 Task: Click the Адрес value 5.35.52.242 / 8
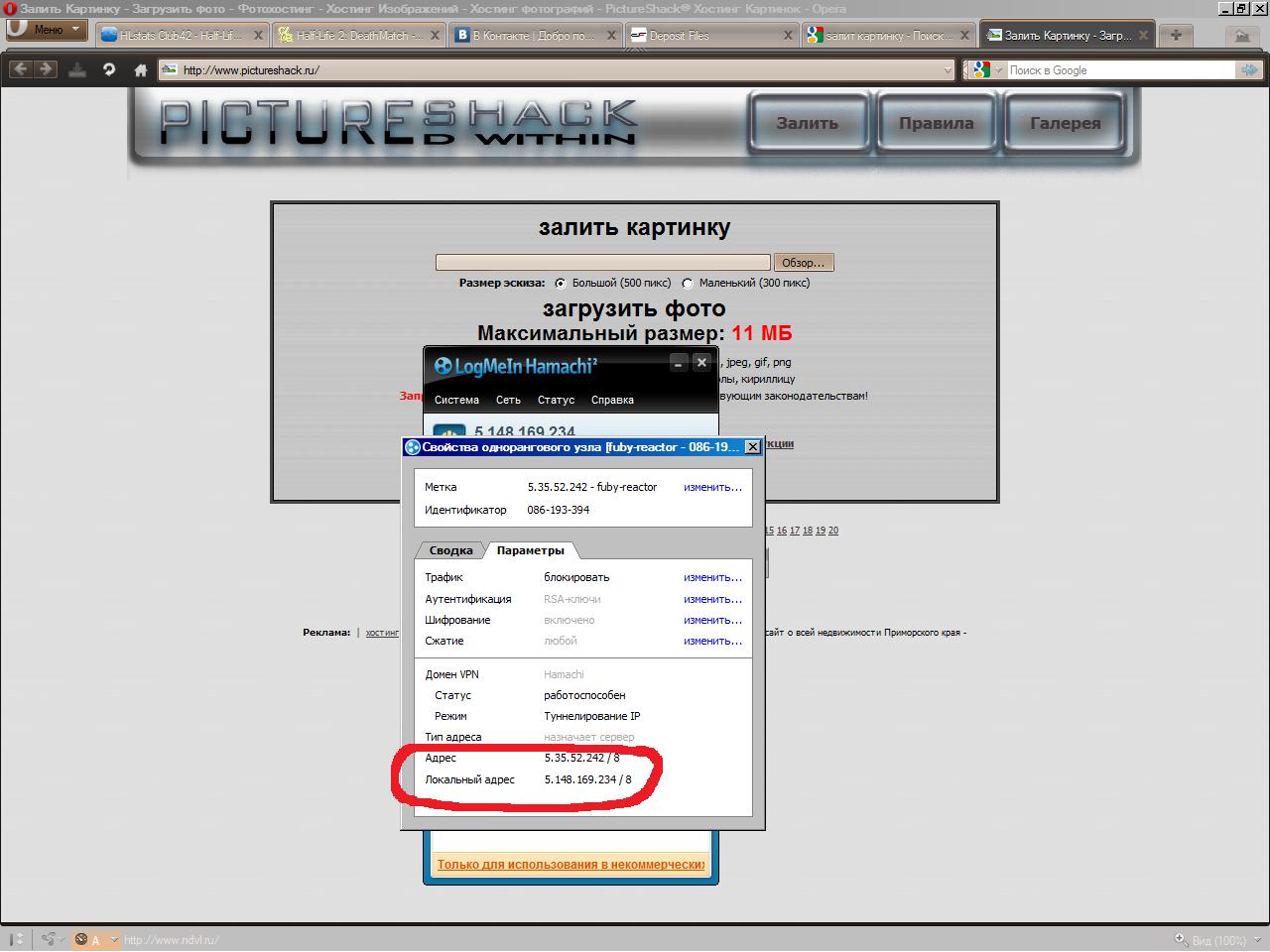[581, 758]
